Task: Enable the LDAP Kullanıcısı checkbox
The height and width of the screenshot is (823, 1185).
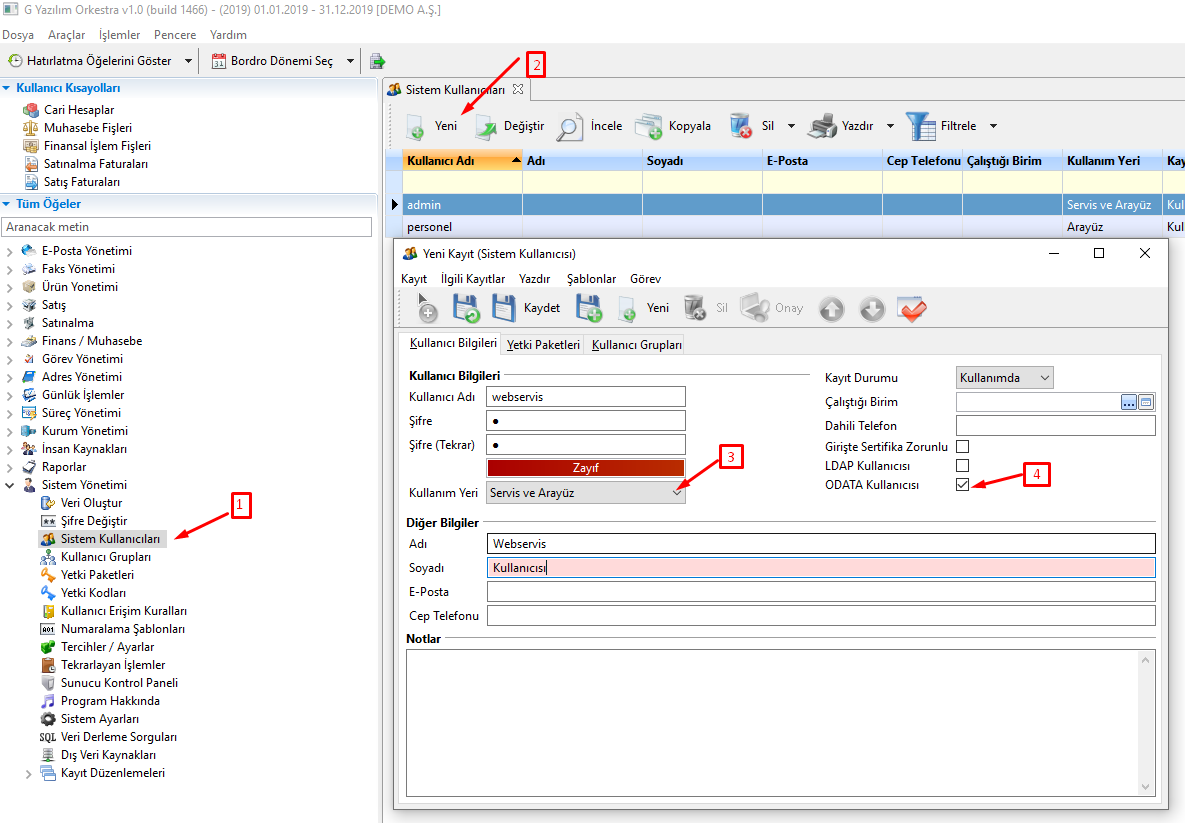Action: click(x=962, y=465)
